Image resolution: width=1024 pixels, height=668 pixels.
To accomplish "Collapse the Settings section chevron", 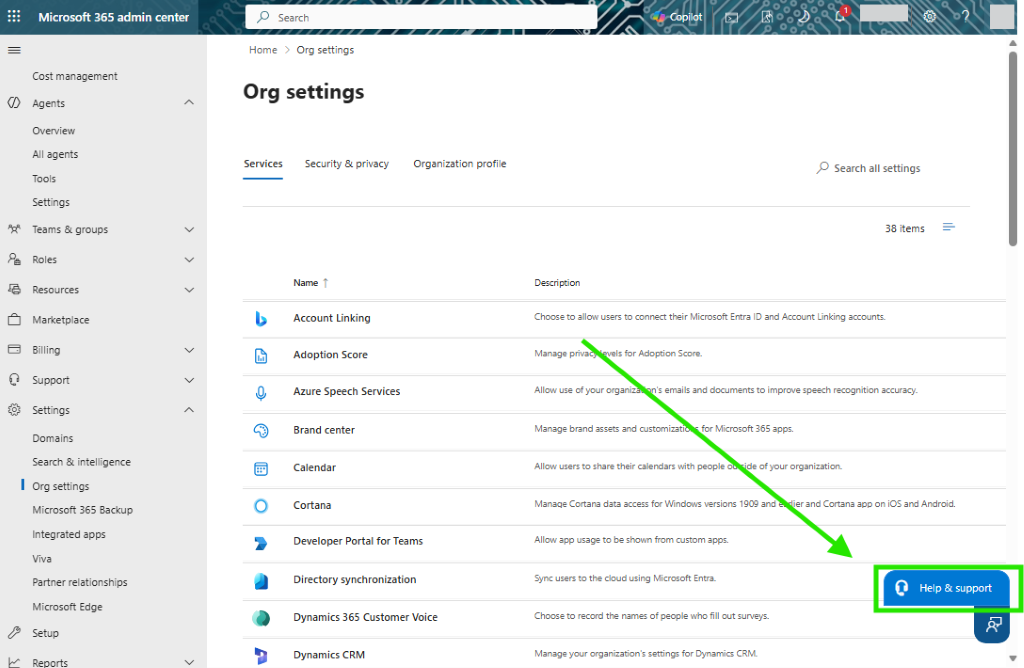I will pos(189,410).
